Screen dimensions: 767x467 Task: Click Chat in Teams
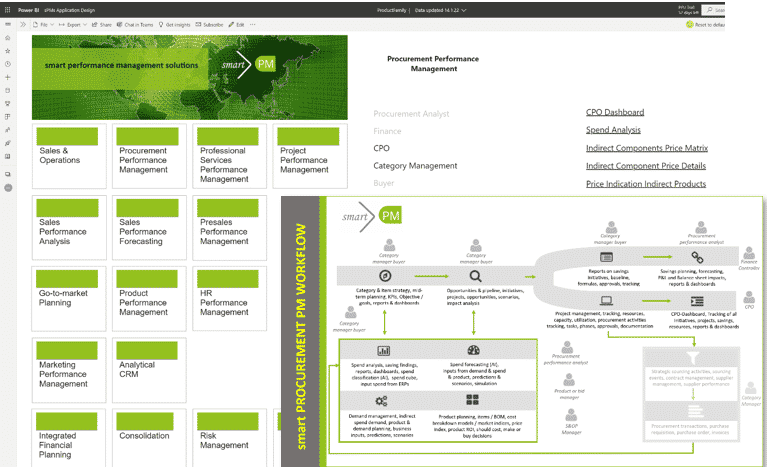(x=135, y=24)
